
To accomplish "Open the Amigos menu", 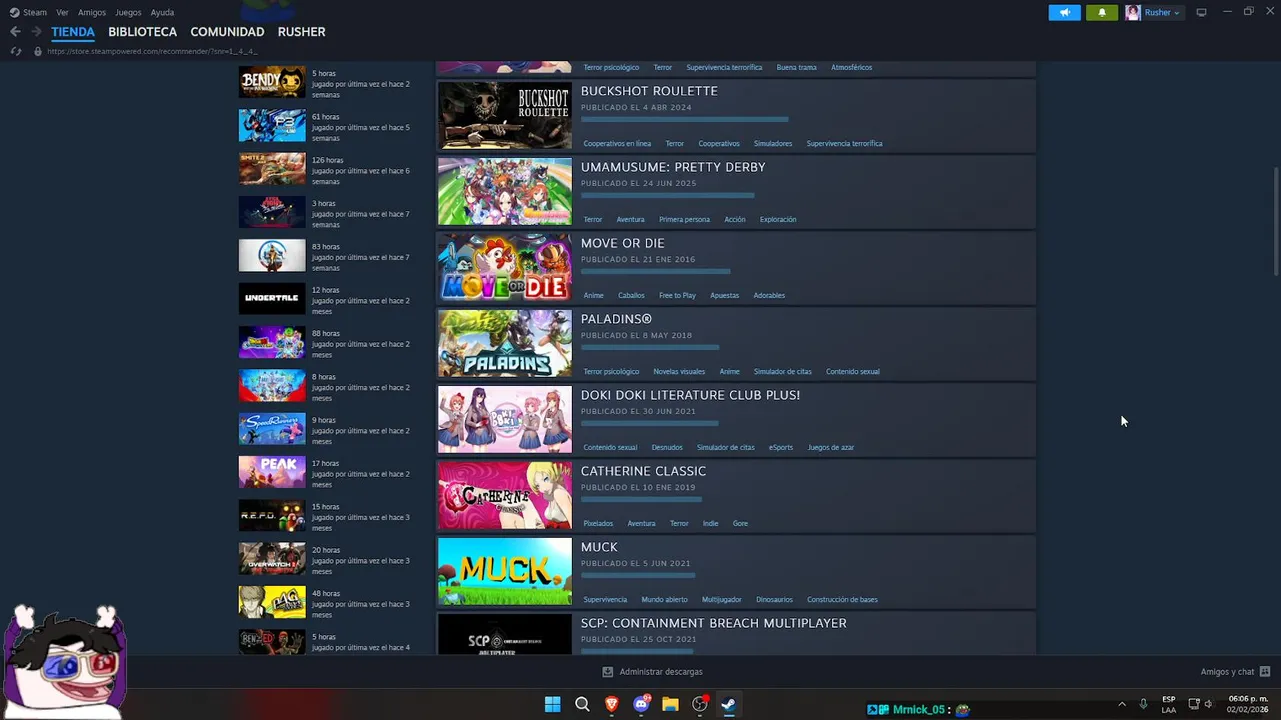I will pos(92,12).
